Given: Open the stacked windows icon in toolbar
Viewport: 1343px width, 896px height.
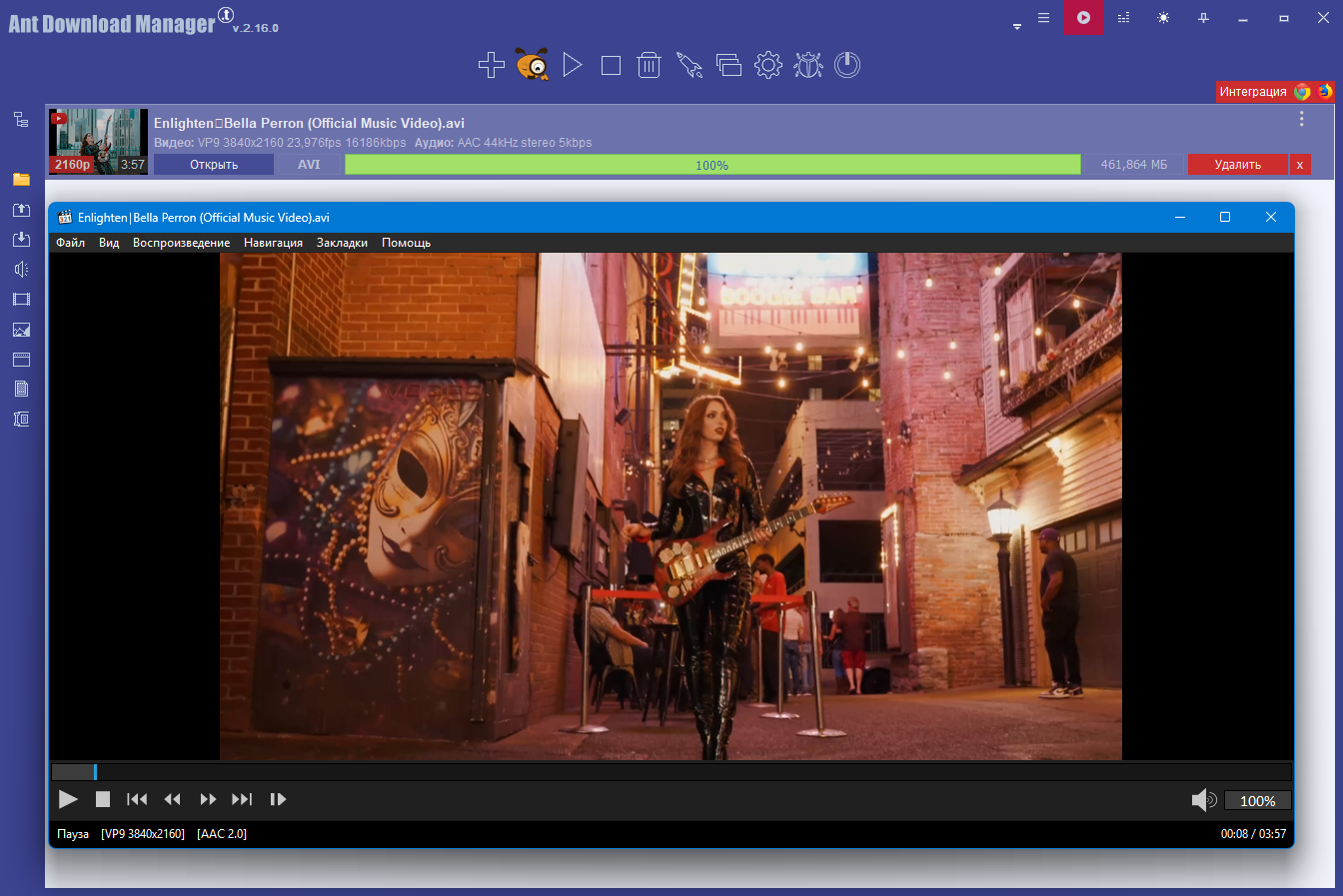Looking at the screenshot, I should tap(729, 65).
